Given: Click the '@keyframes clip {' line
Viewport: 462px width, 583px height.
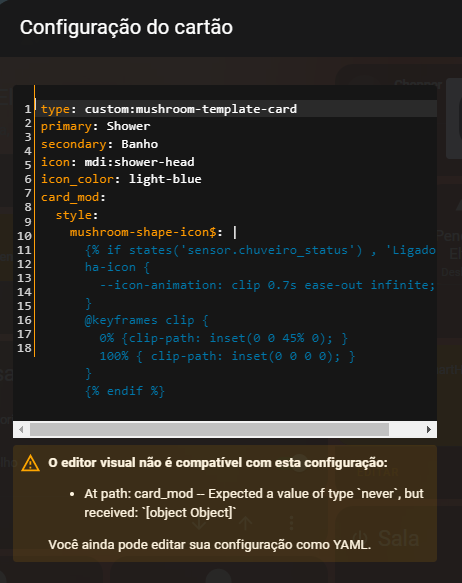Looking at the screenshot, I should pos(146,321).
